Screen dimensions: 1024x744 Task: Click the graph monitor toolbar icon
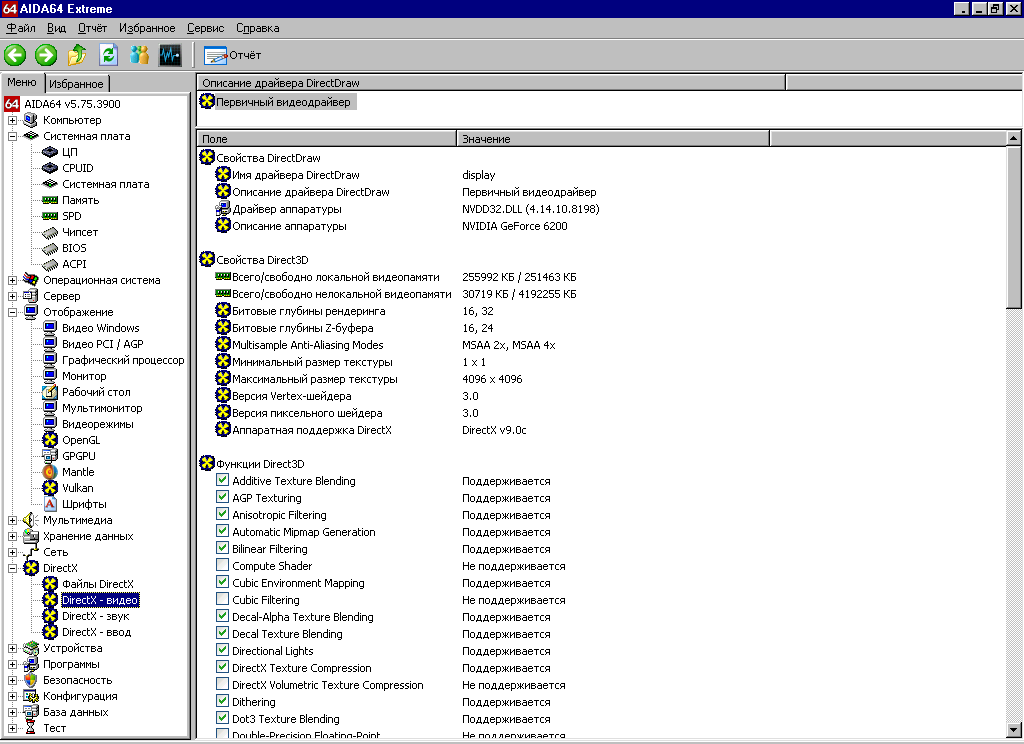(170, 55)
